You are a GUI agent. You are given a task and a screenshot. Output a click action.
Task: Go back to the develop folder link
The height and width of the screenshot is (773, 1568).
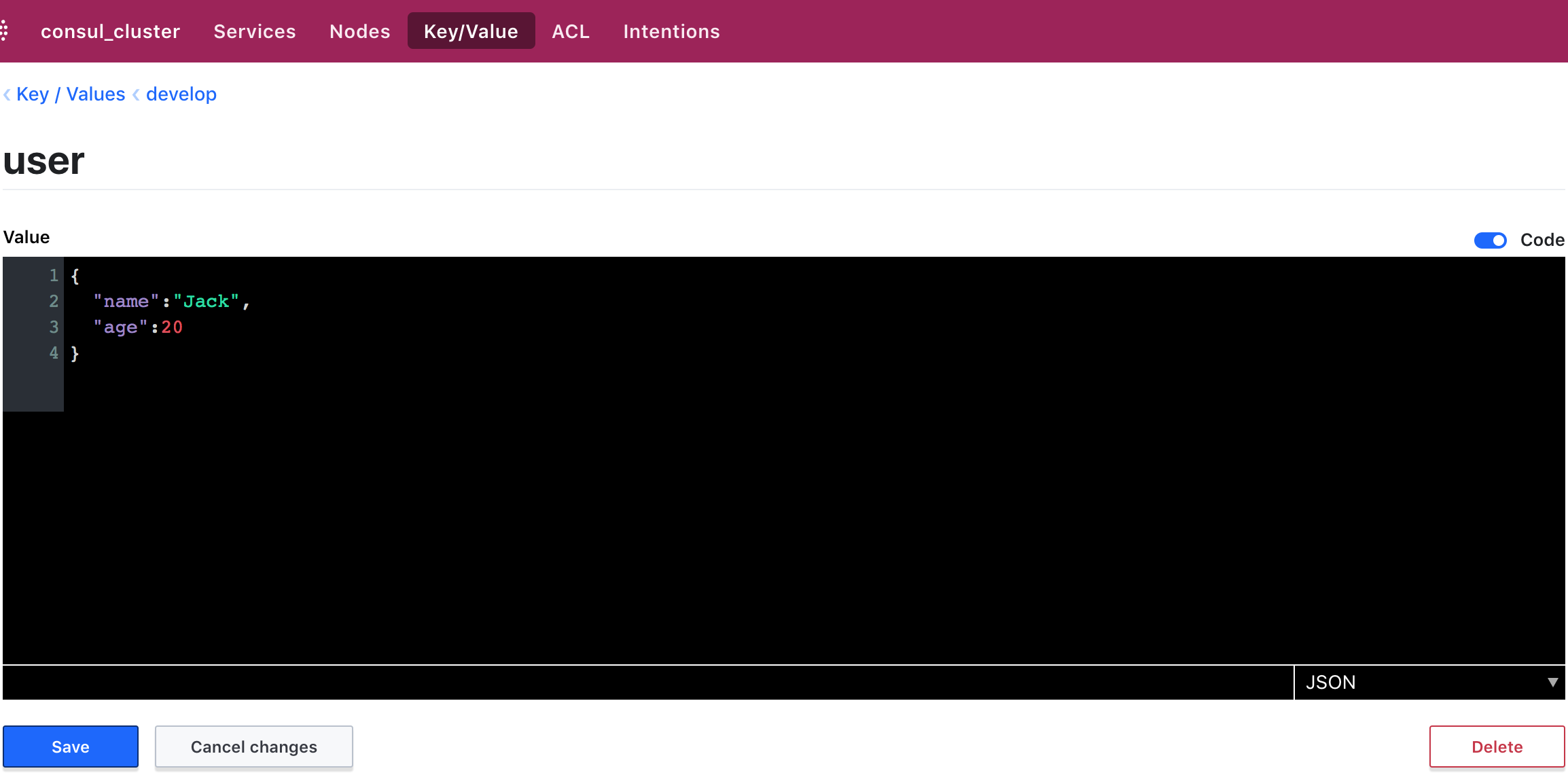(x=181, y=94)
